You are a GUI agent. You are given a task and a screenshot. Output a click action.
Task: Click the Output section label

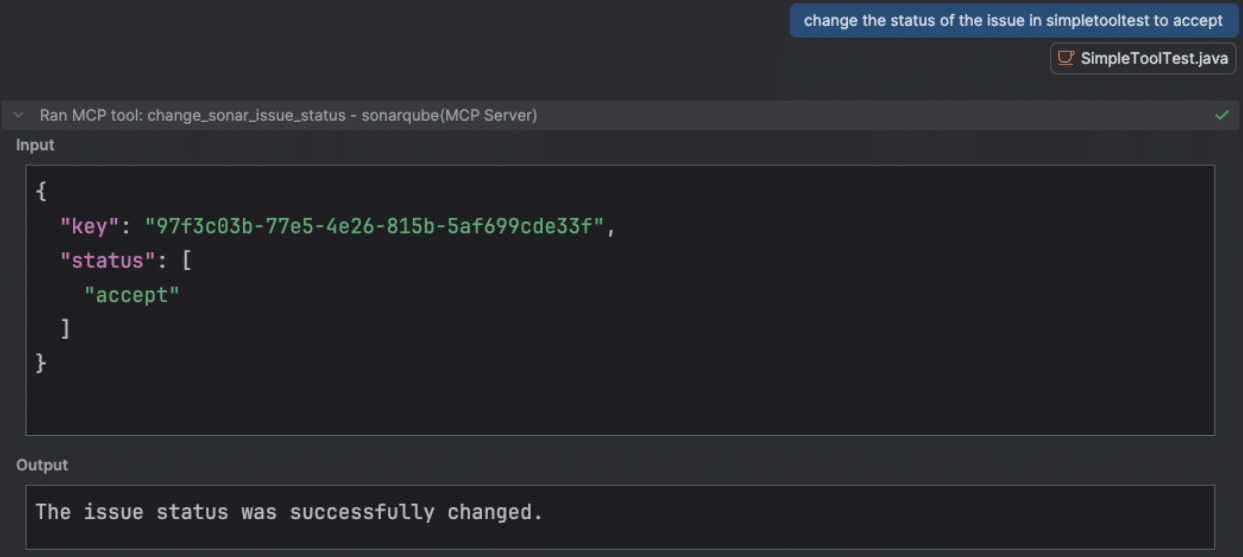[x=42, y=465]
